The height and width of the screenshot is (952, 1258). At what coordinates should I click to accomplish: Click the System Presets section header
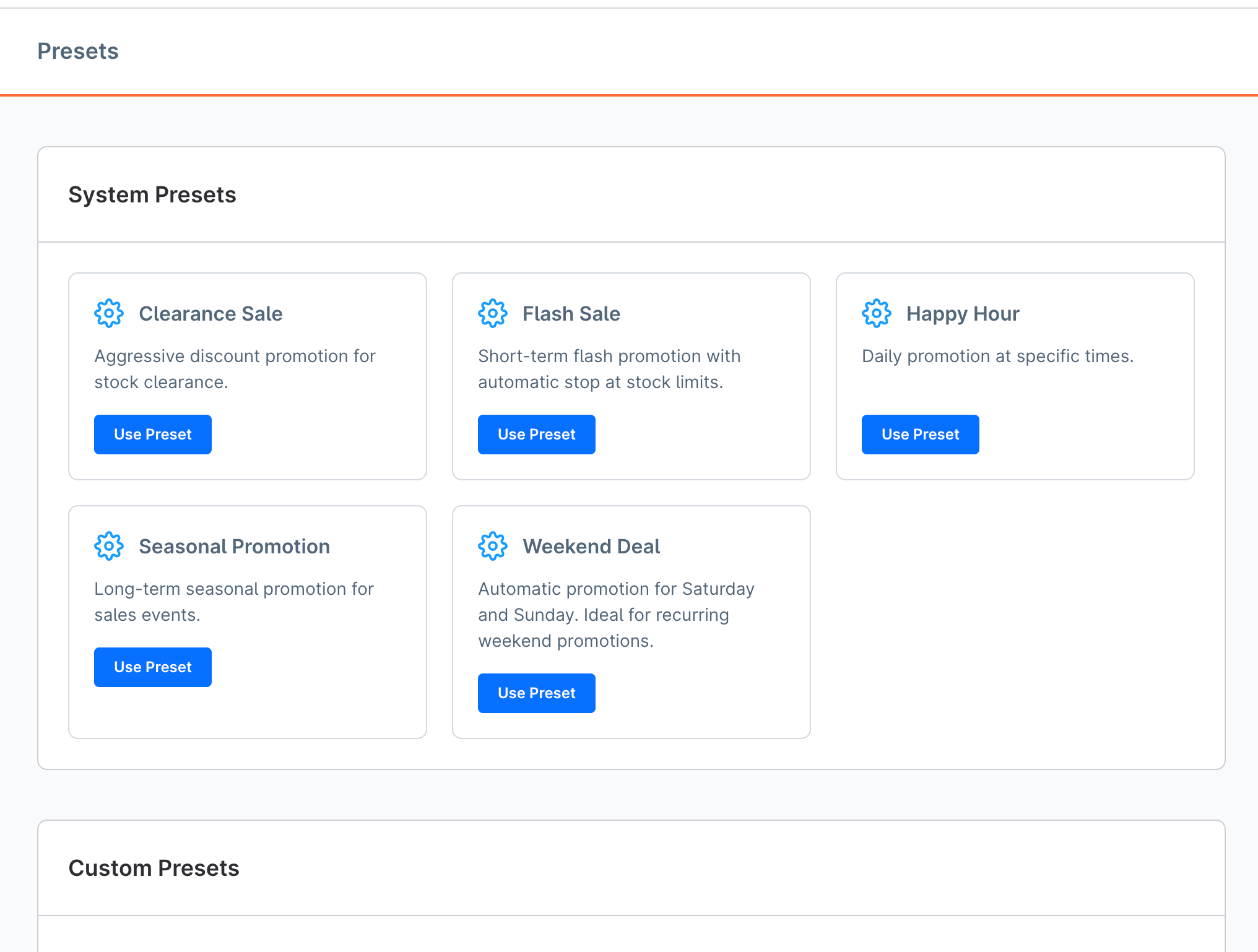pos(152,194)
